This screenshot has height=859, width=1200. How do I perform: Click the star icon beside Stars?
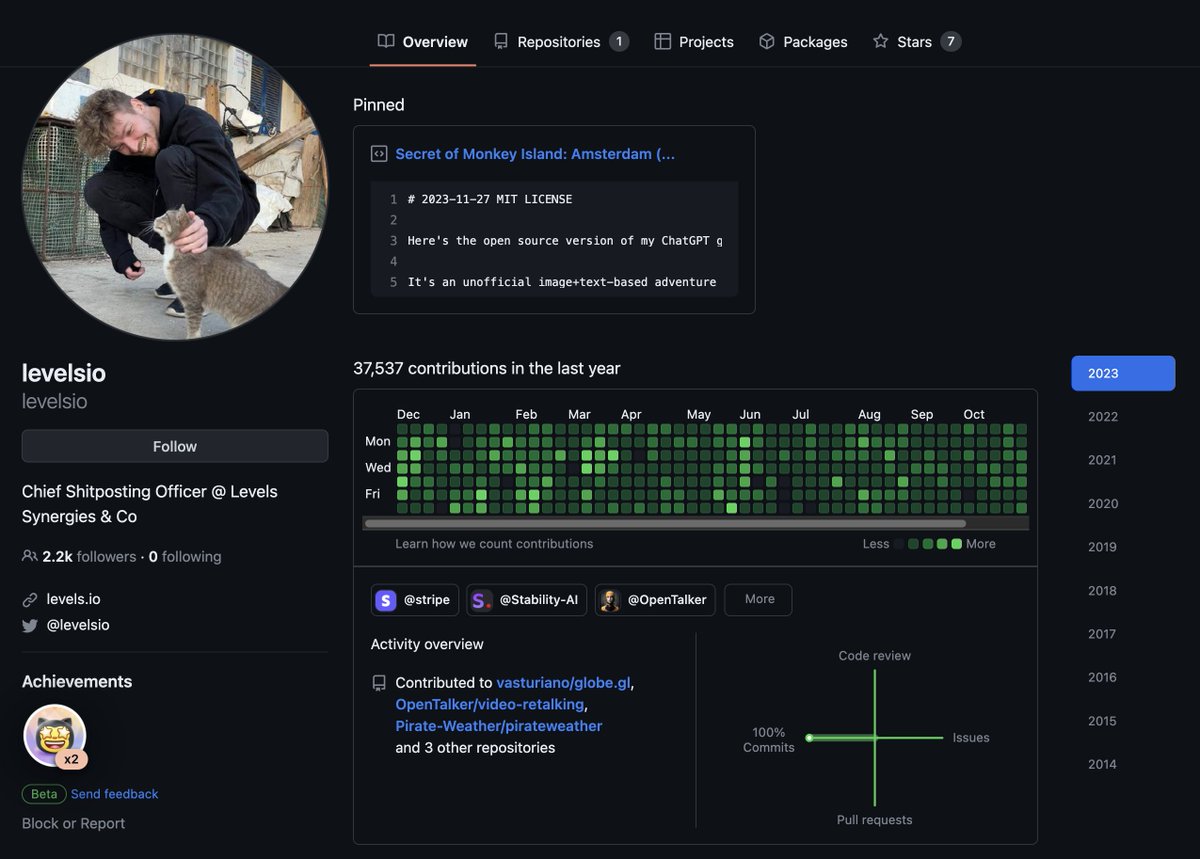(x=880, y=41)
